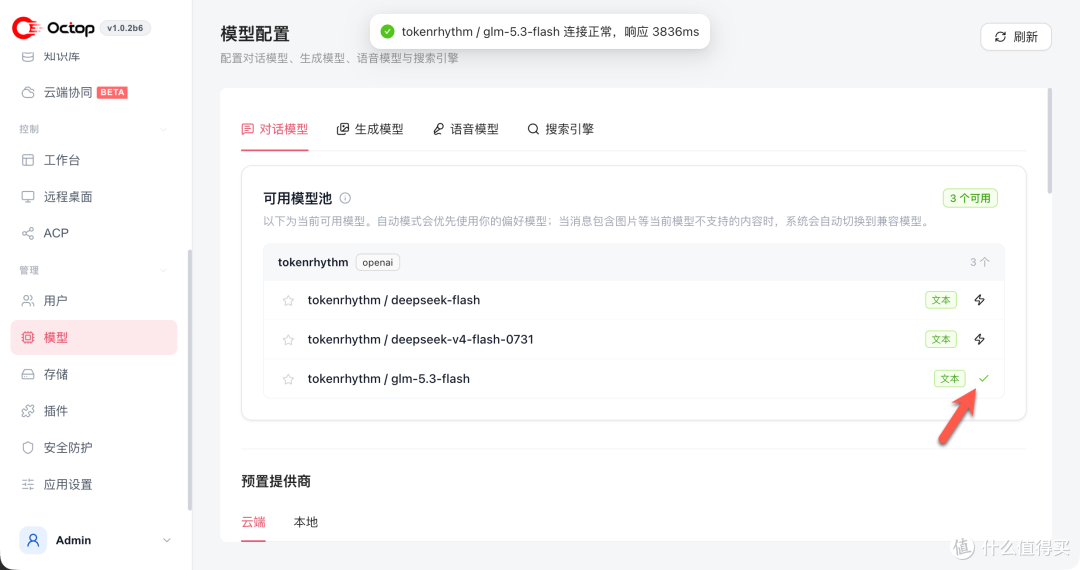1080x570 pixels.
Task: Click the main page vertical scrollbar
Action: pyautogui.click(x=1050, y=141)
